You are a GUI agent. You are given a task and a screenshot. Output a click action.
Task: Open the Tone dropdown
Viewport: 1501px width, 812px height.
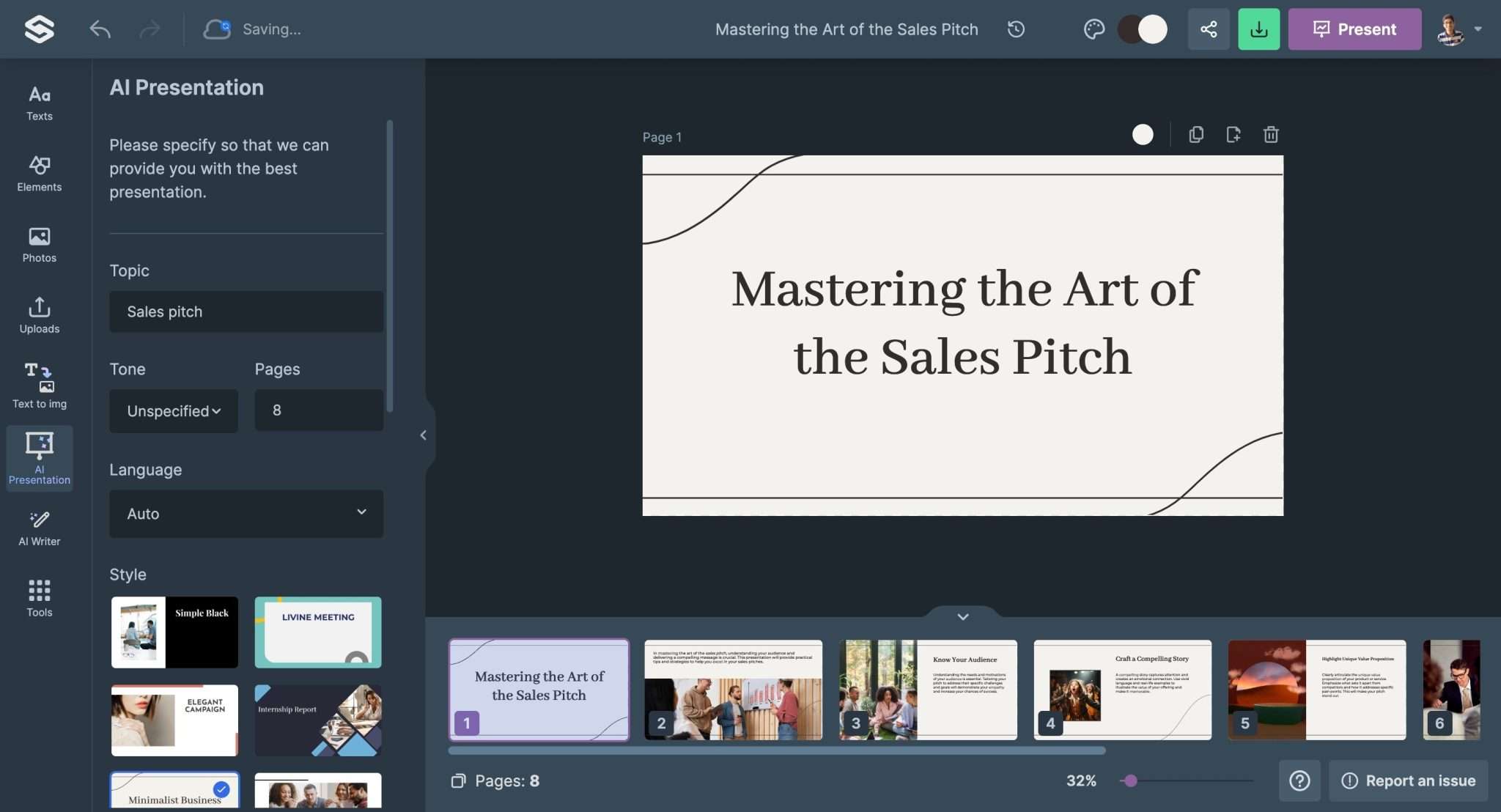pyautogui.click(x=174, y=411)
